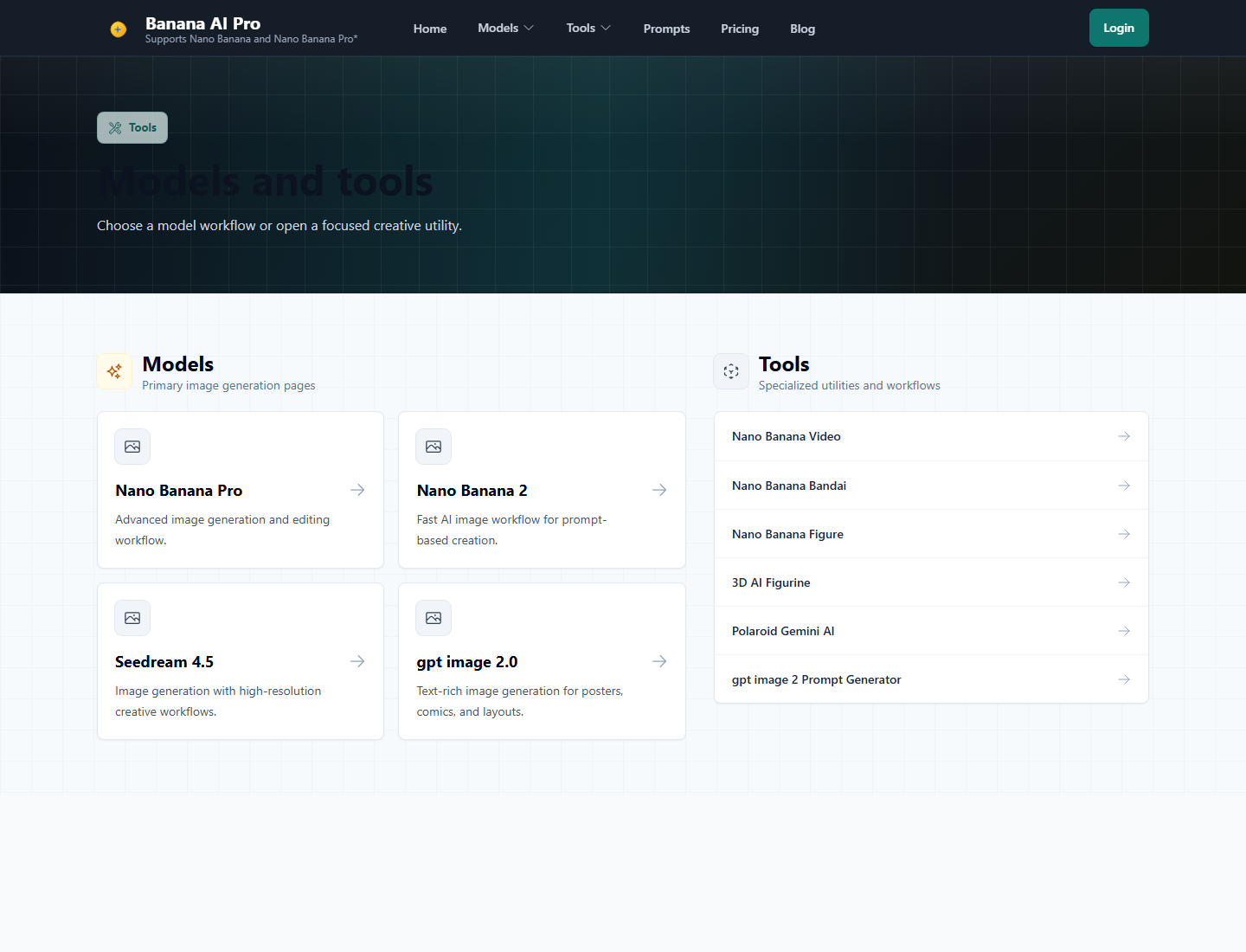Click 'Advanced image generation and editing workflow.' text
The image size is (1246, 952).
222,530
